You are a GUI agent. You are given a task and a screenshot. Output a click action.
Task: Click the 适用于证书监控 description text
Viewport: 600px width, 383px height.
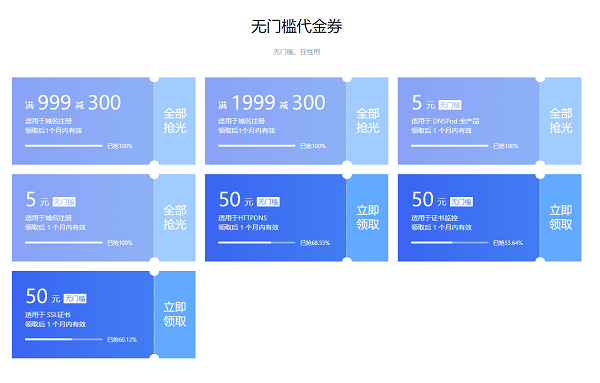click(x=434, y=218)
